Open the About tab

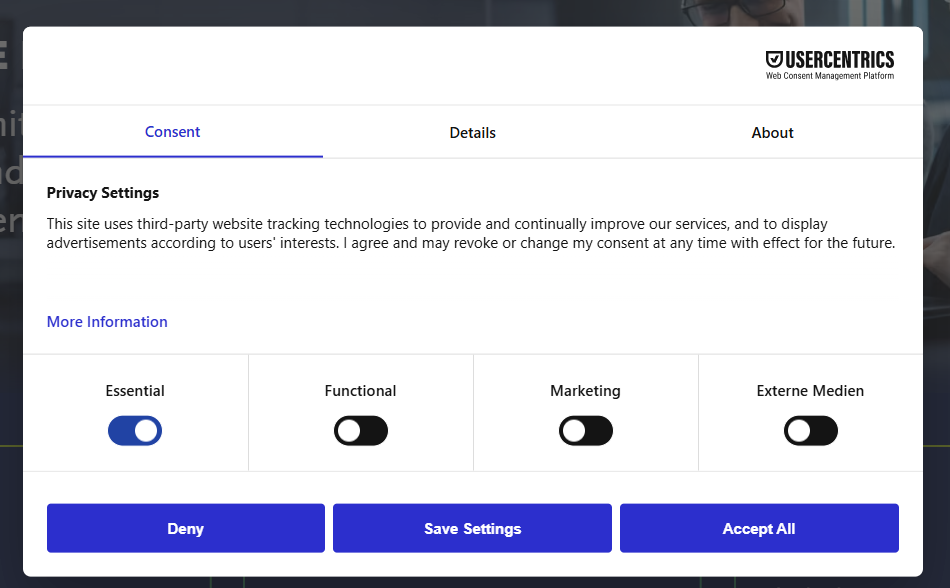tap(772, 133)
